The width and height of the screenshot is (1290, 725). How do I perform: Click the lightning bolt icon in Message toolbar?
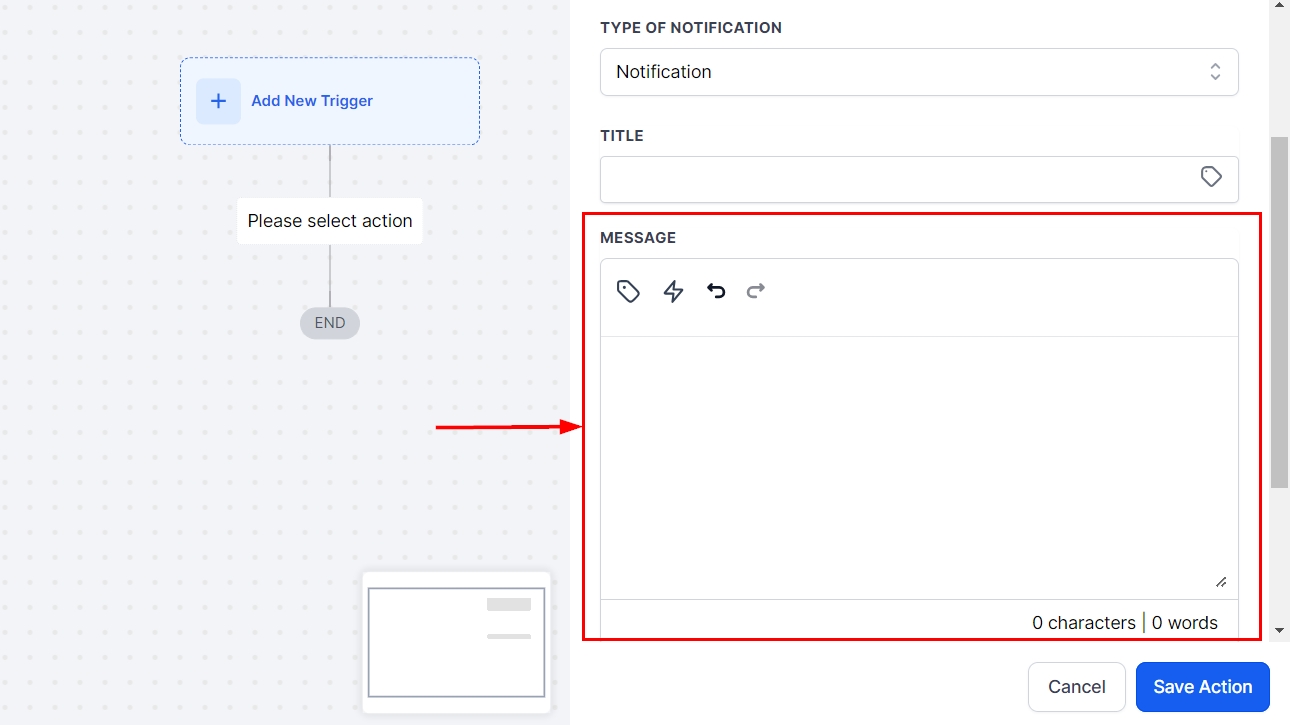point(673,291)
